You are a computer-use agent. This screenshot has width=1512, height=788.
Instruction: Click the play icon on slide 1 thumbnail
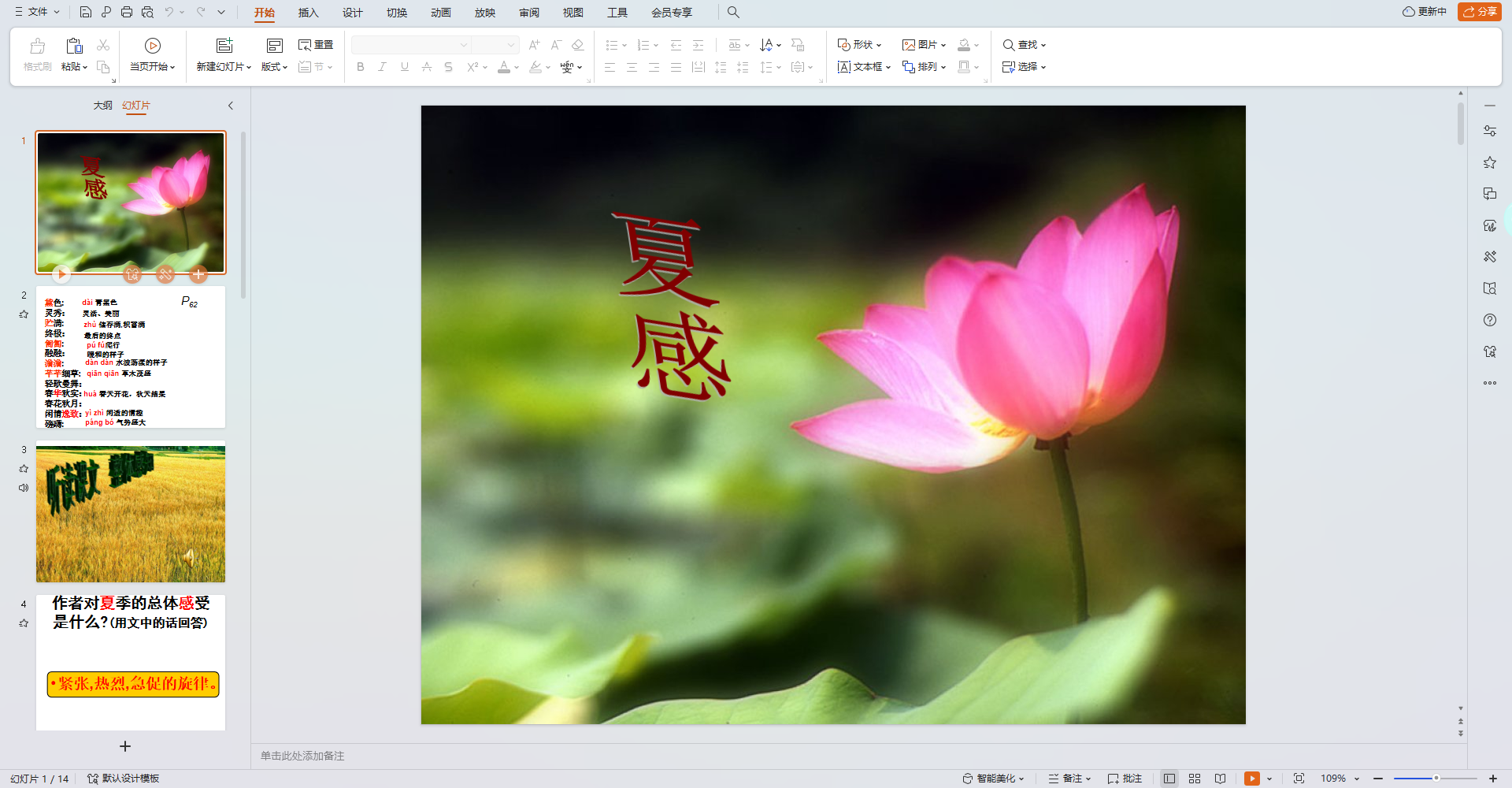tap(61, 274)
